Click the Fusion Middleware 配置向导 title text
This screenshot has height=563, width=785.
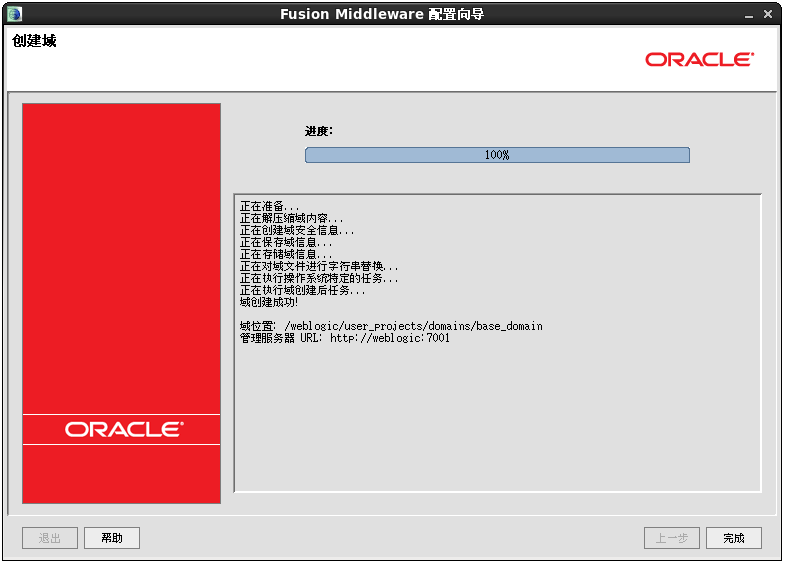382,14
